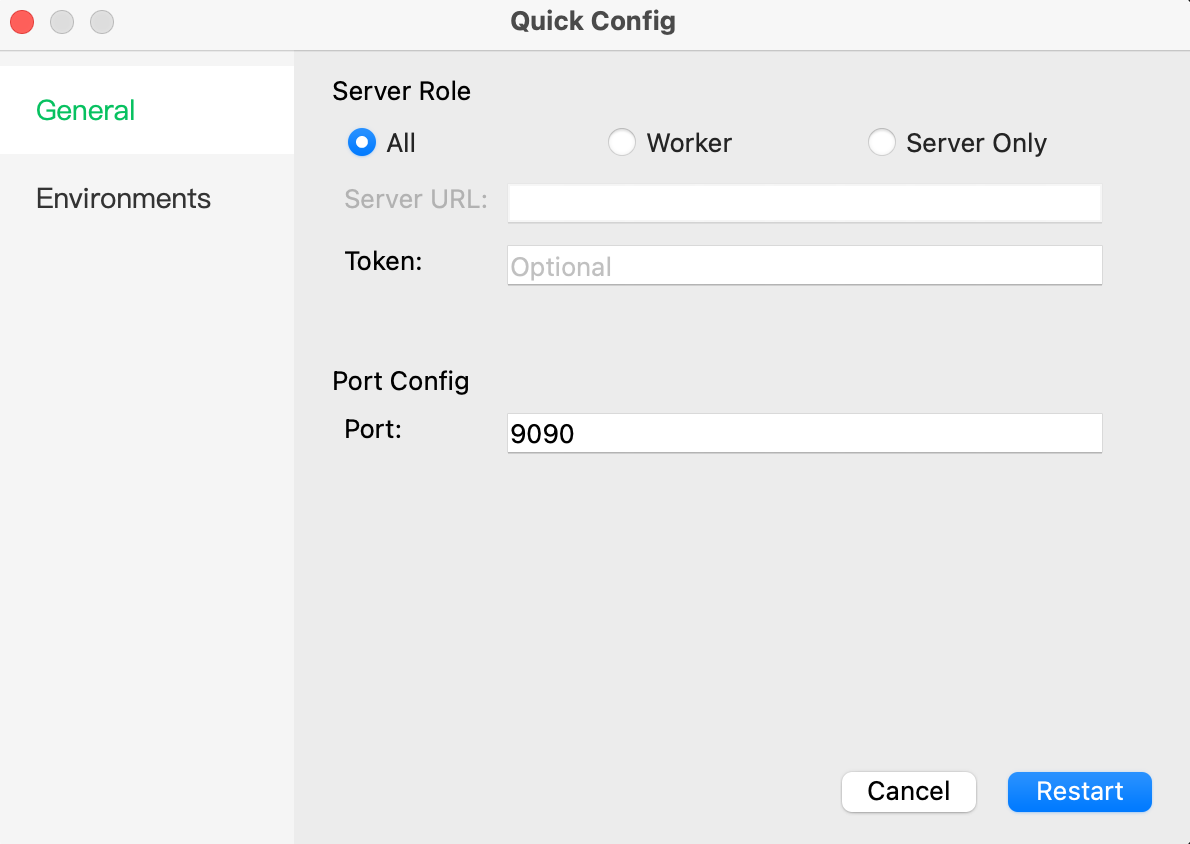The height and width of the screenshot is (844, 1190).
Task: Click the All label text
Action: [x=401, y=143]
